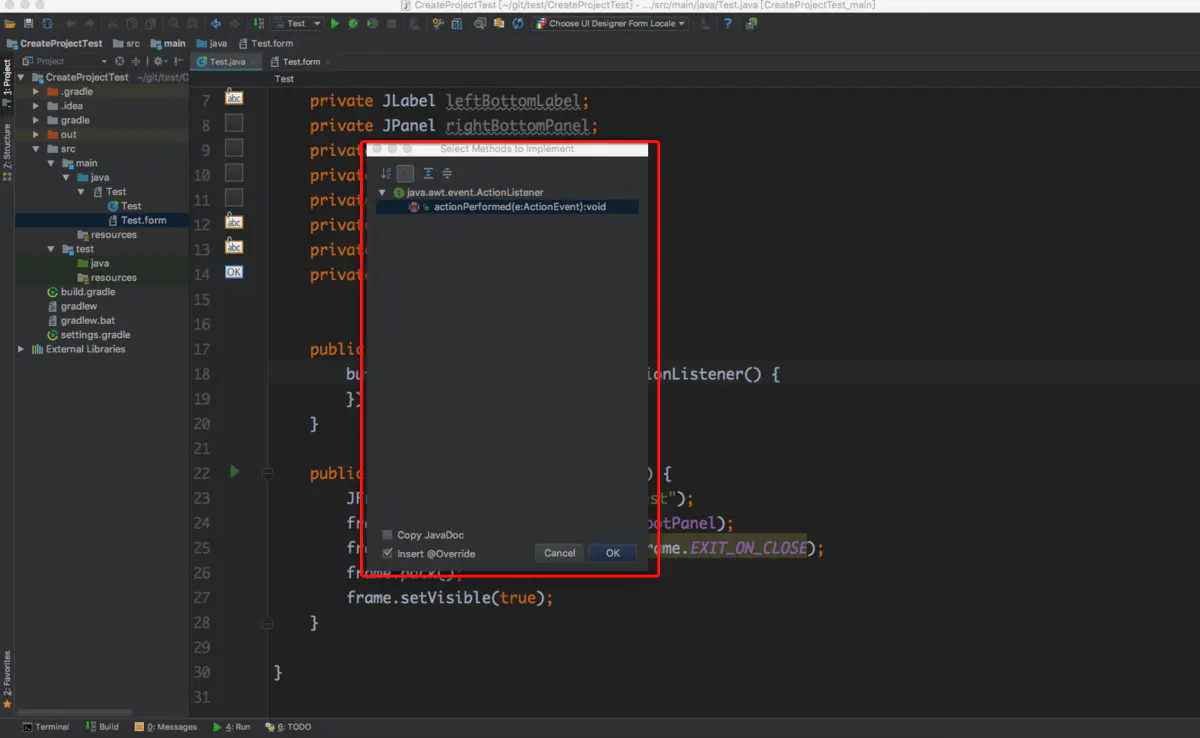Click the dialog OK button
1200x738 pixels.
613,553
